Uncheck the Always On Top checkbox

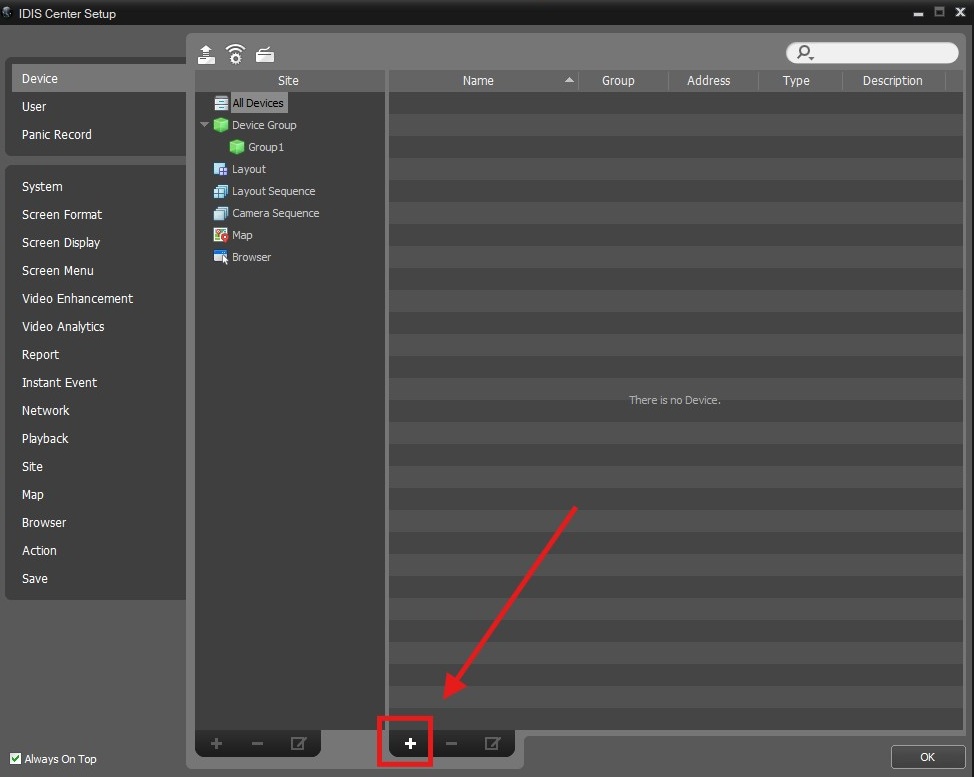pyautogui.click(x=15, y=759)
